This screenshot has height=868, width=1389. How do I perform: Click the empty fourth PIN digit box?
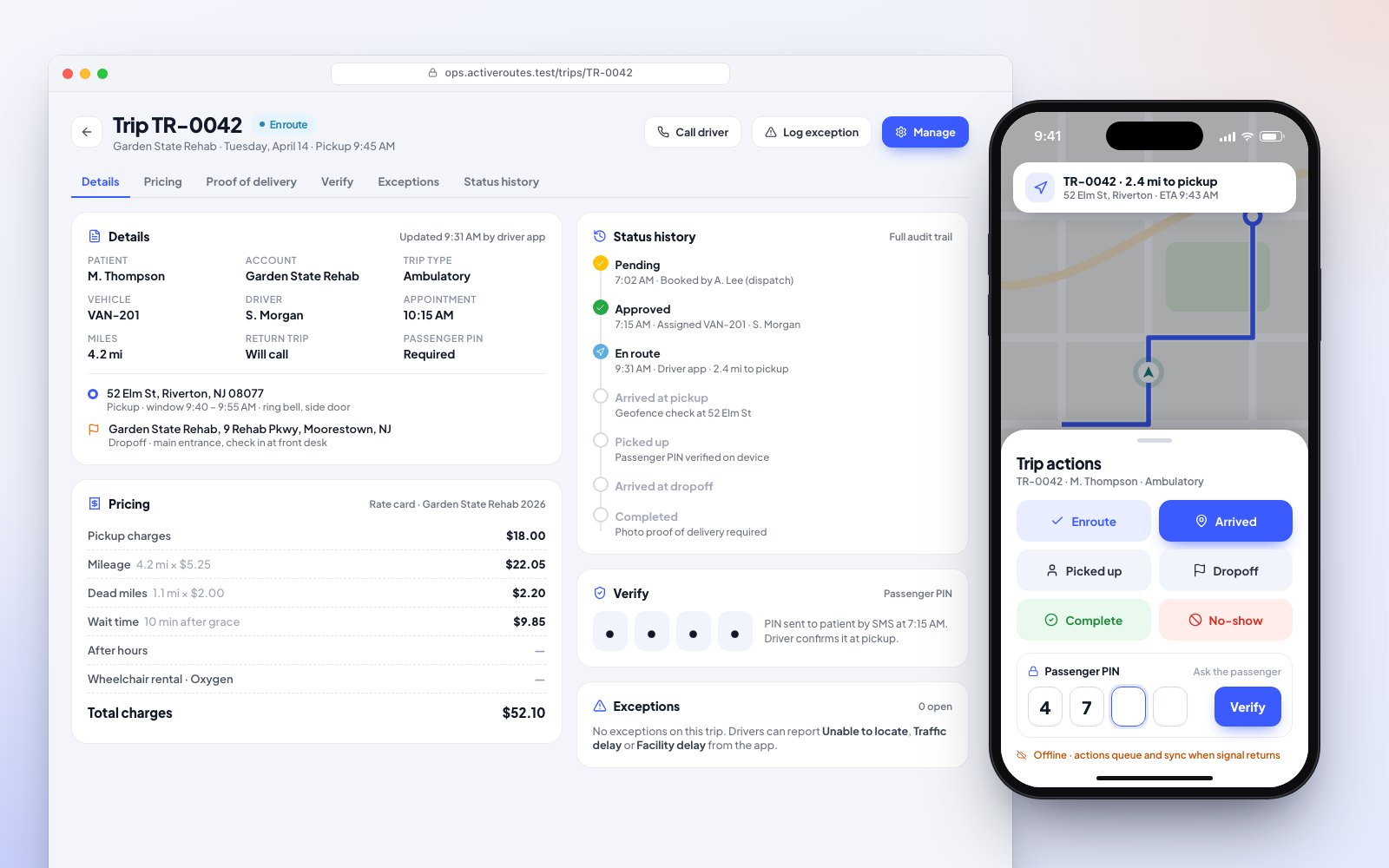pyautogui.click(x=1170, y=707)
